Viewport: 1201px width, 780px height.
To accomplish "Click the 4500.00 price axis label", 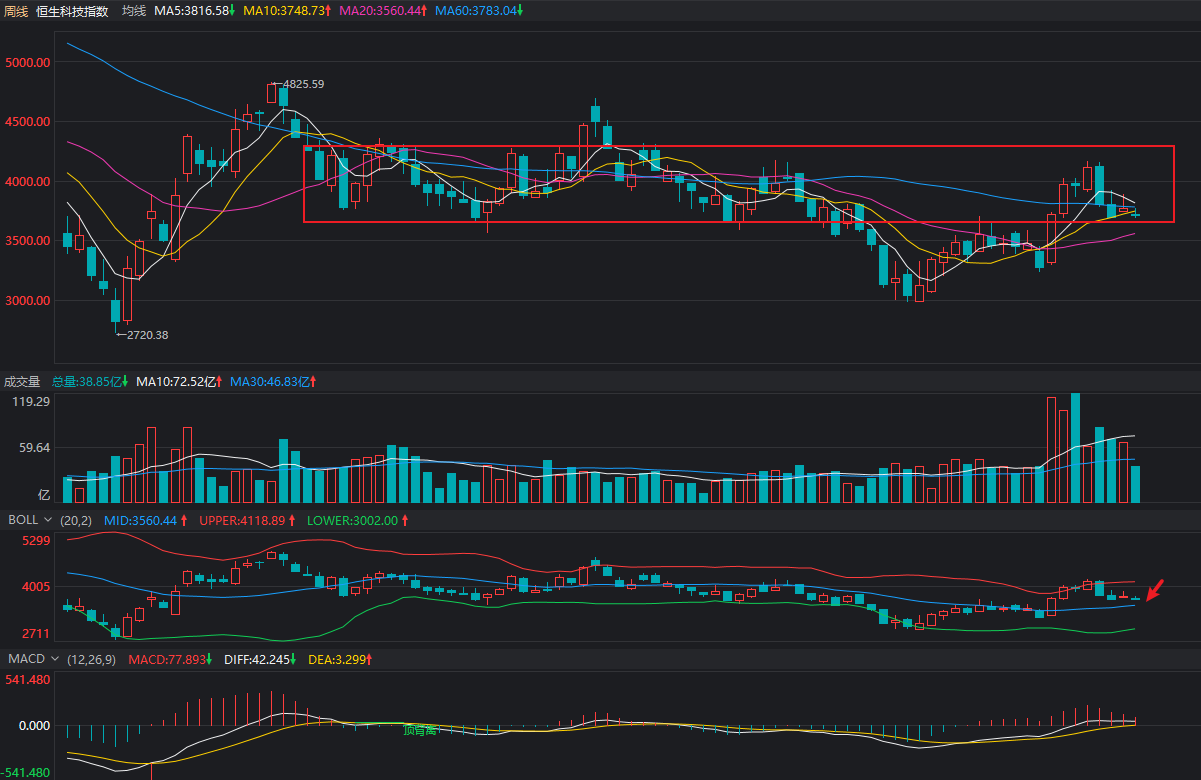I will point(27,122).
